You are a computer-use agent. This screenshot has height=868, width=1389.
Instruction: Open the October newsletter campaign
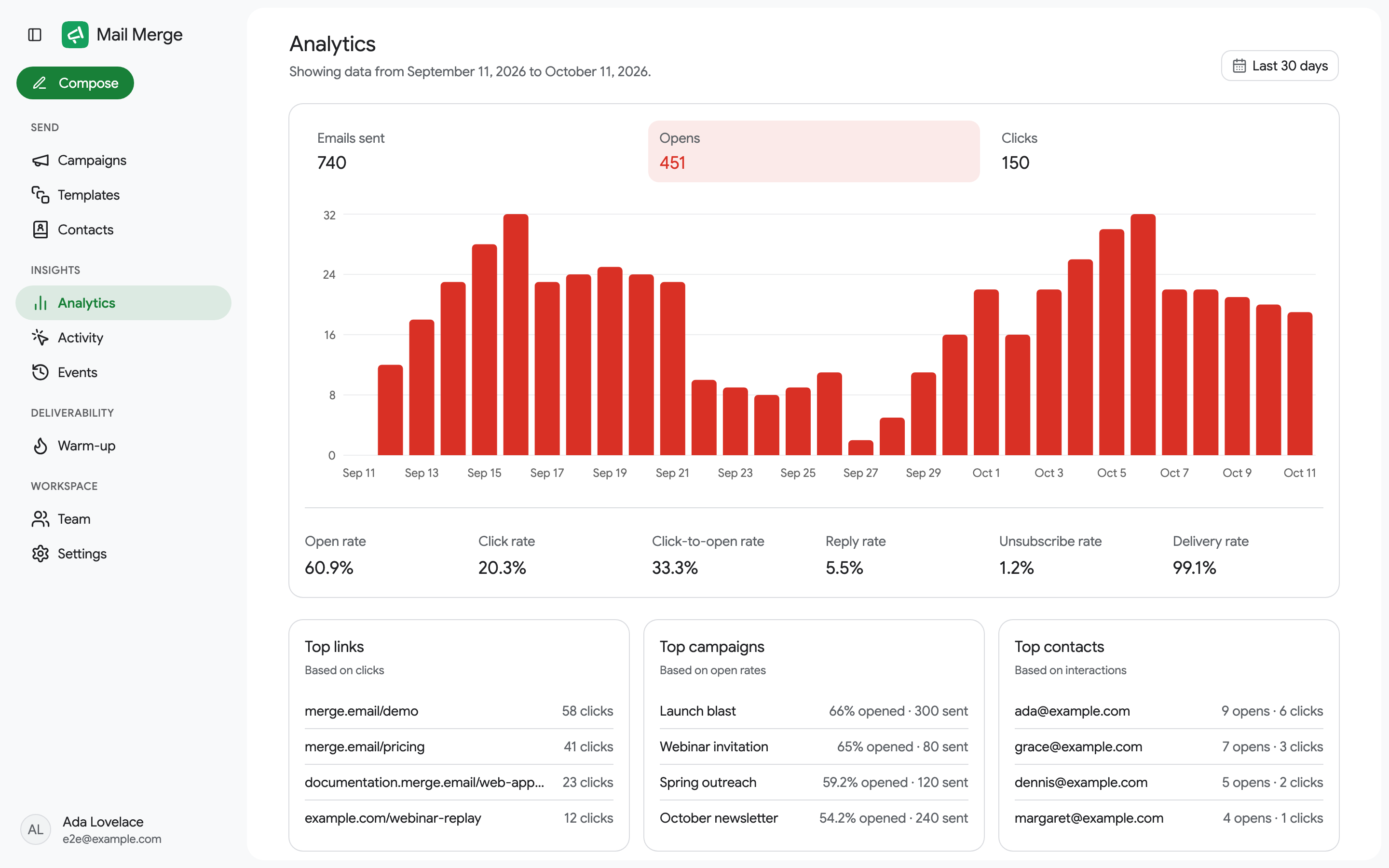point(814,818)
